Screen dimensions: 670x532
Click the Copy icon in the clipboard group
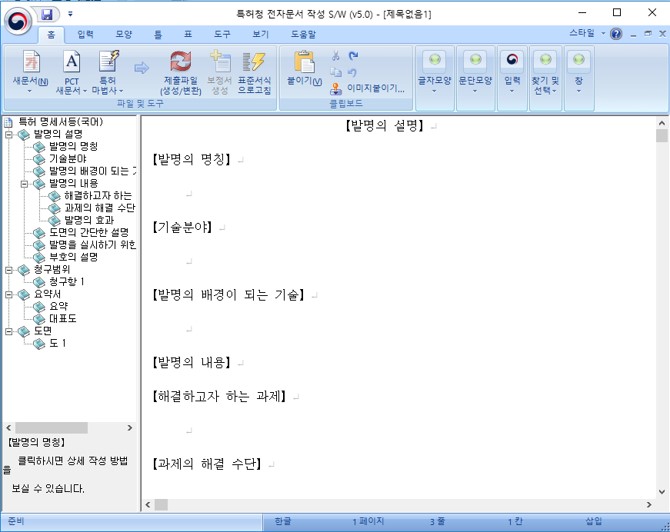[x=336, y=72]
